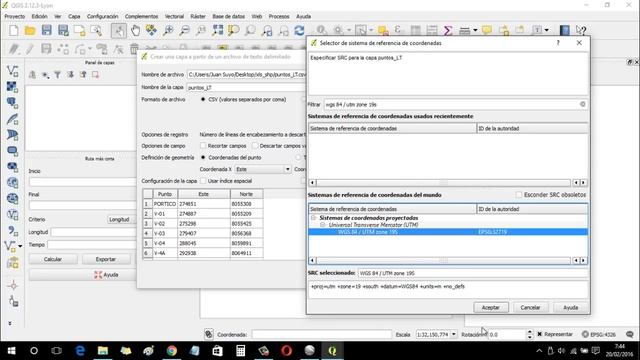Viewport: 640px width, 360px height.
Task: Collapse Universal Transverse Mercator (UTM) node
Action: (322, 225)
